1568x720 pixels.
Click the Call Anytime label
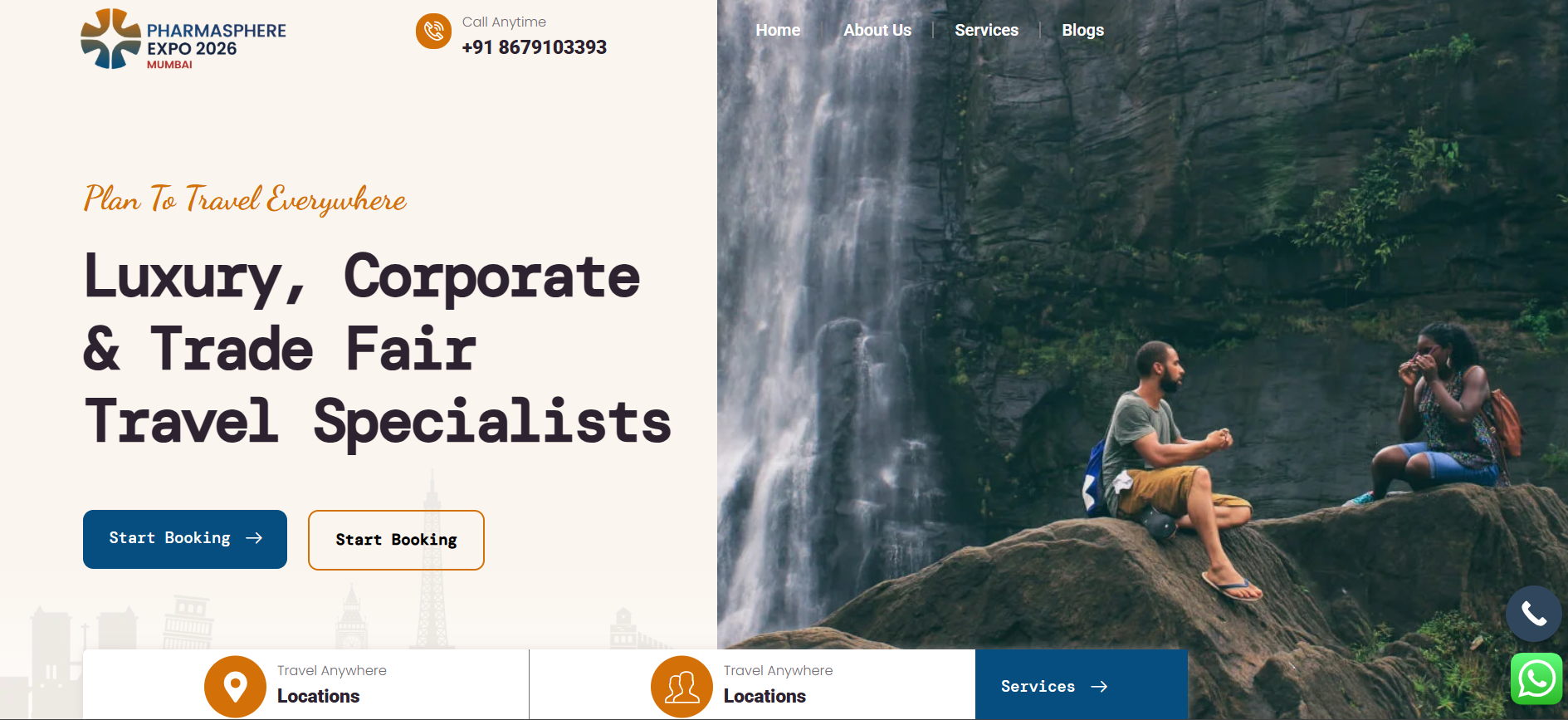[504, 22]
